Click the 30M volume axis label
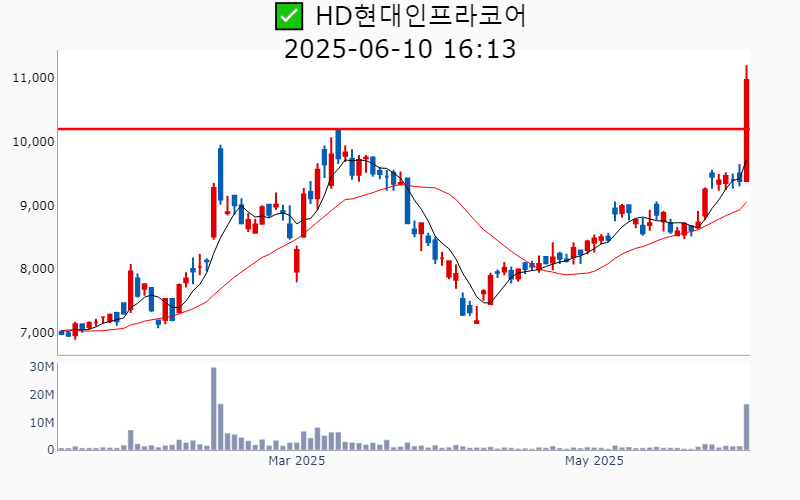 [x=42, y=367]
